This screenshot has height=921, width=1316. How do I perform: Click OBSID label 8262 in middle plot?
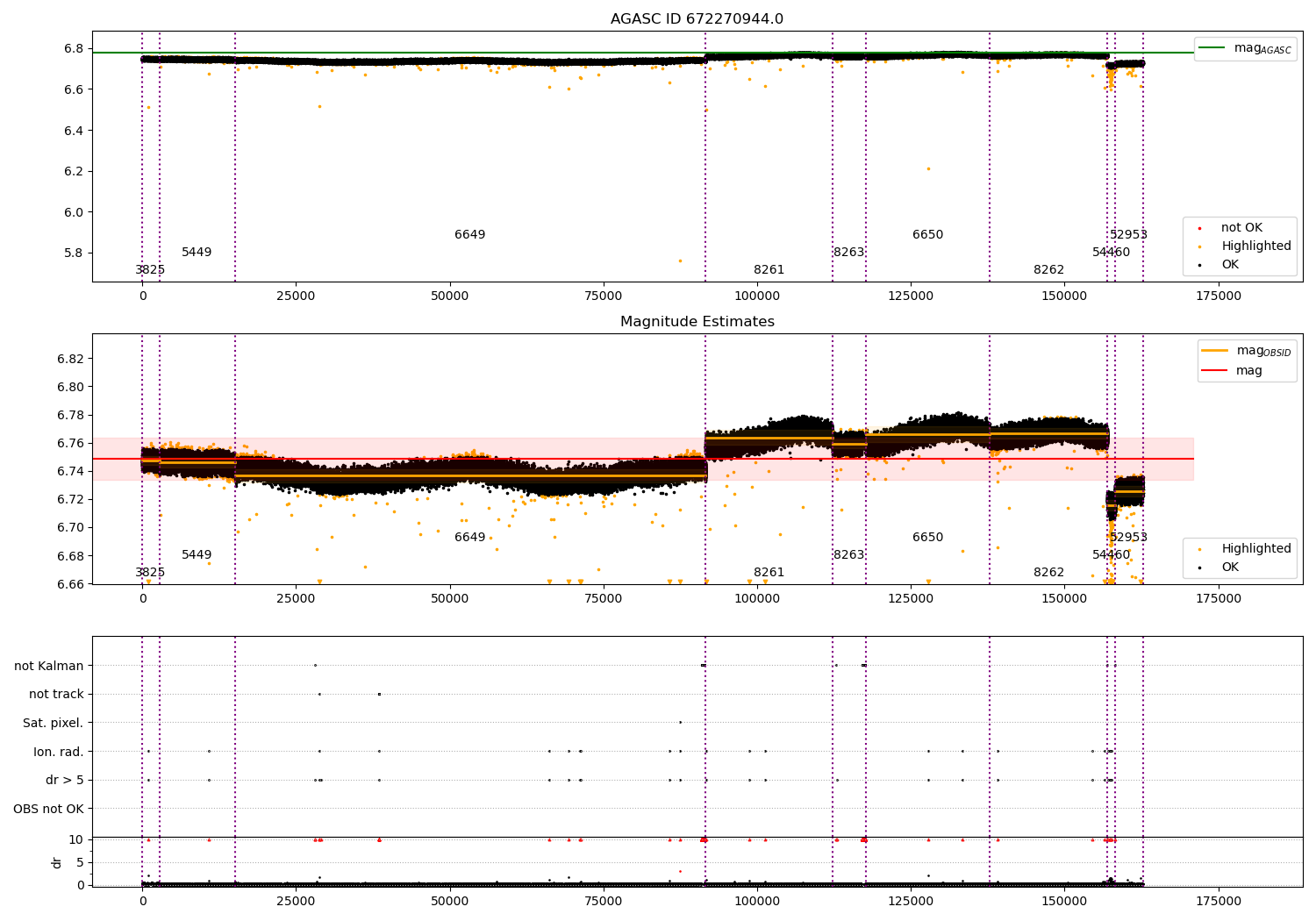tap(1048, 573)
